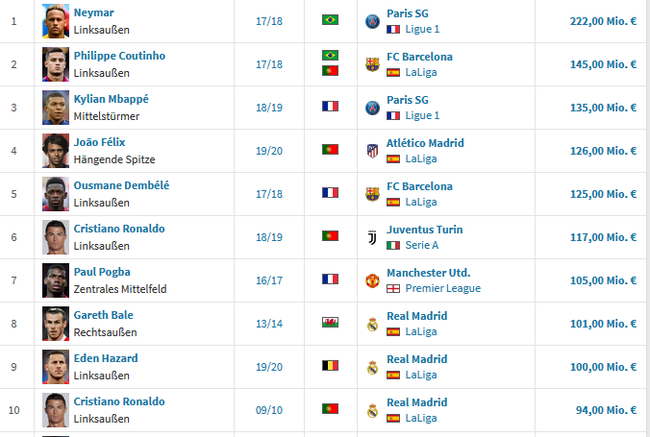The width and height of the screenshot is (650, 437).
Task: Click the Atlético Madrid crest icon
Action: pyautogui.click(x=372, y=151)
